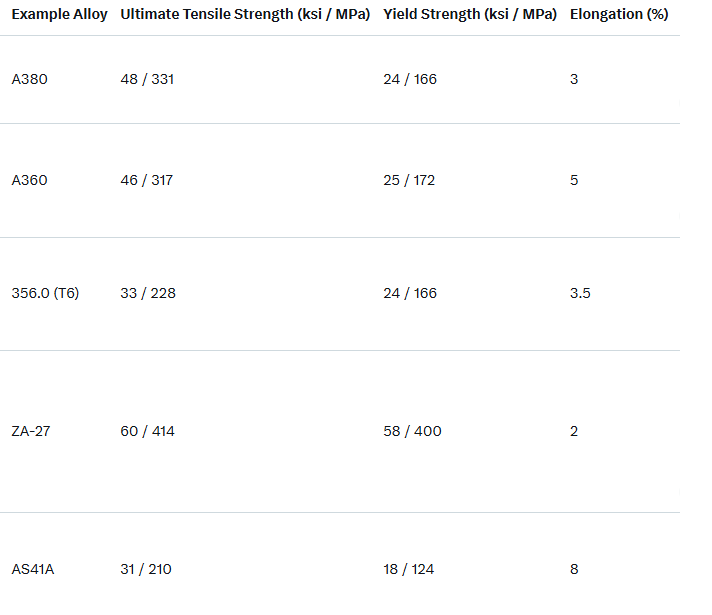
Task: Click the 48 / 331 tensile value
Action: click(147, 79)
